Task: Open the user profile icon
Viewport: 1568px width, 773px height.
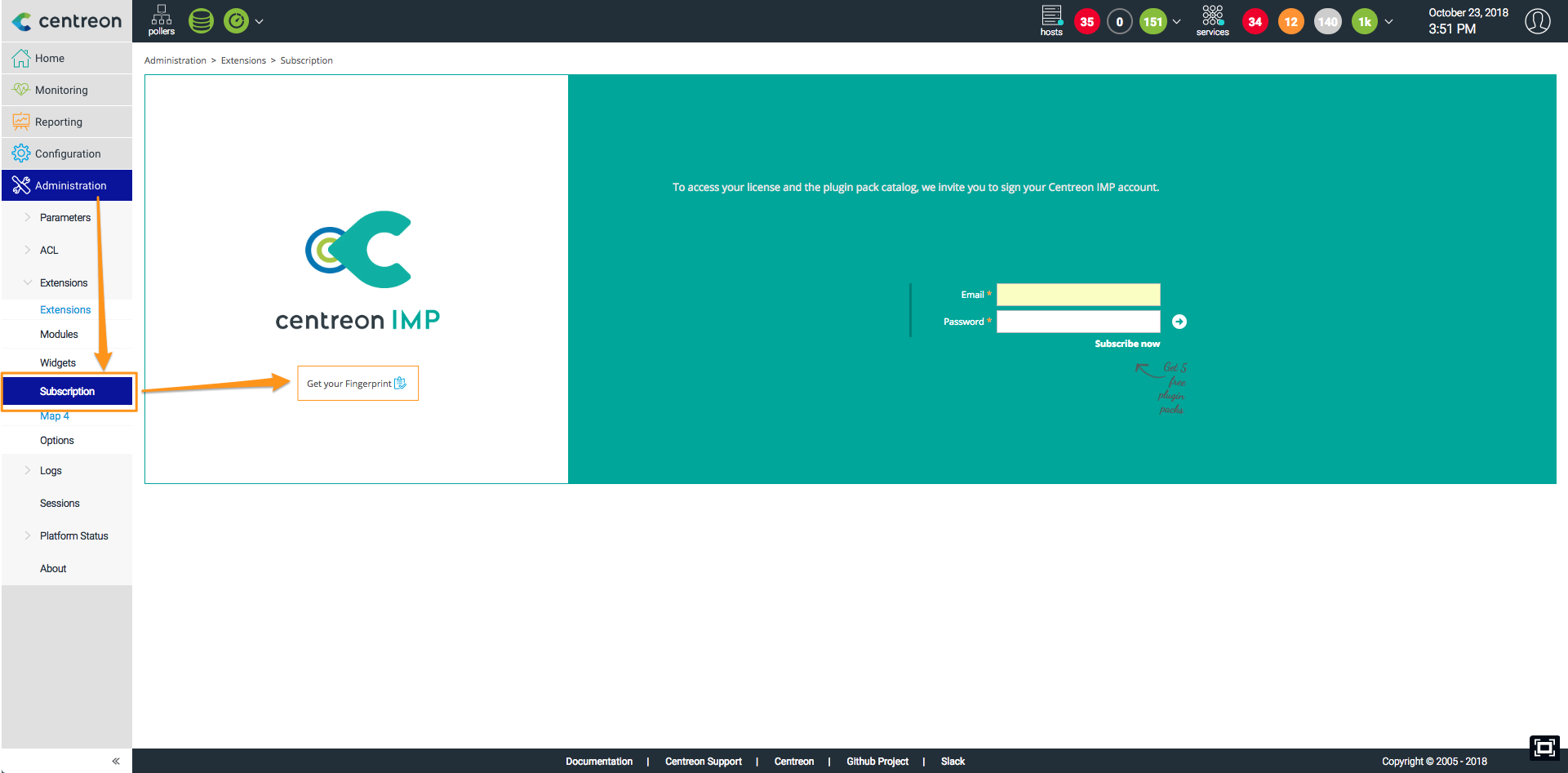Action: [x=1538, y=21]
